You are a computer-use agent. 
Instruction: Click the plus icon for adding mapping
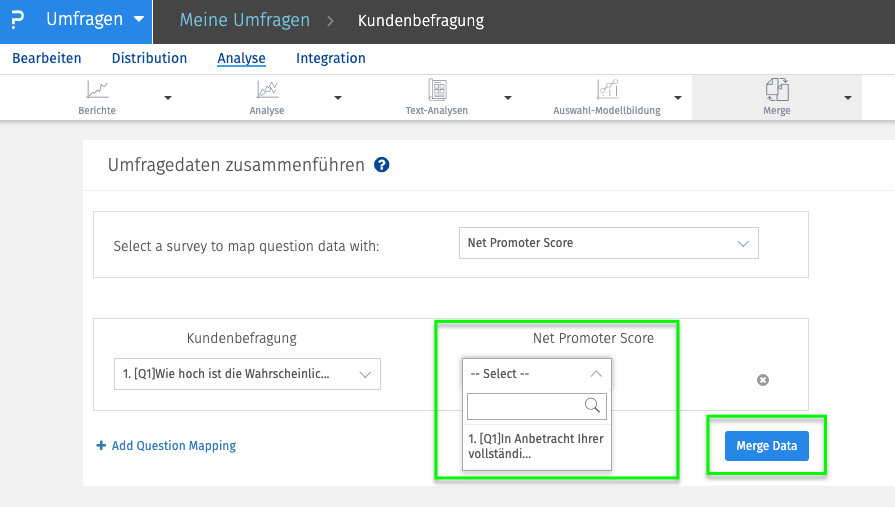(101, 445)
